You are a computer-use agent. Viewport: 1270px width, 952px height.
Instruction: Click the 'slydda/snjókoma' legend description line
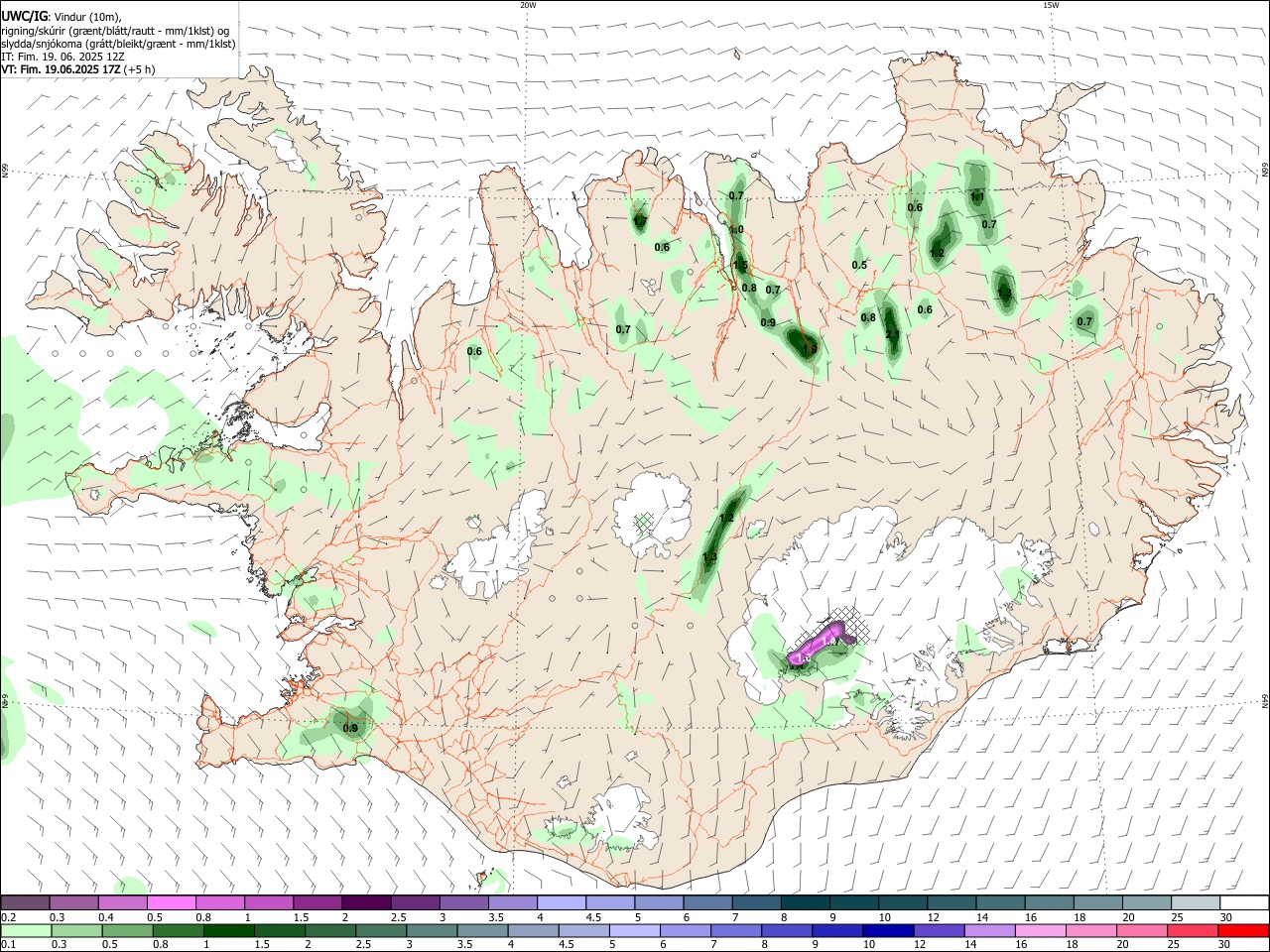(118, 44)
